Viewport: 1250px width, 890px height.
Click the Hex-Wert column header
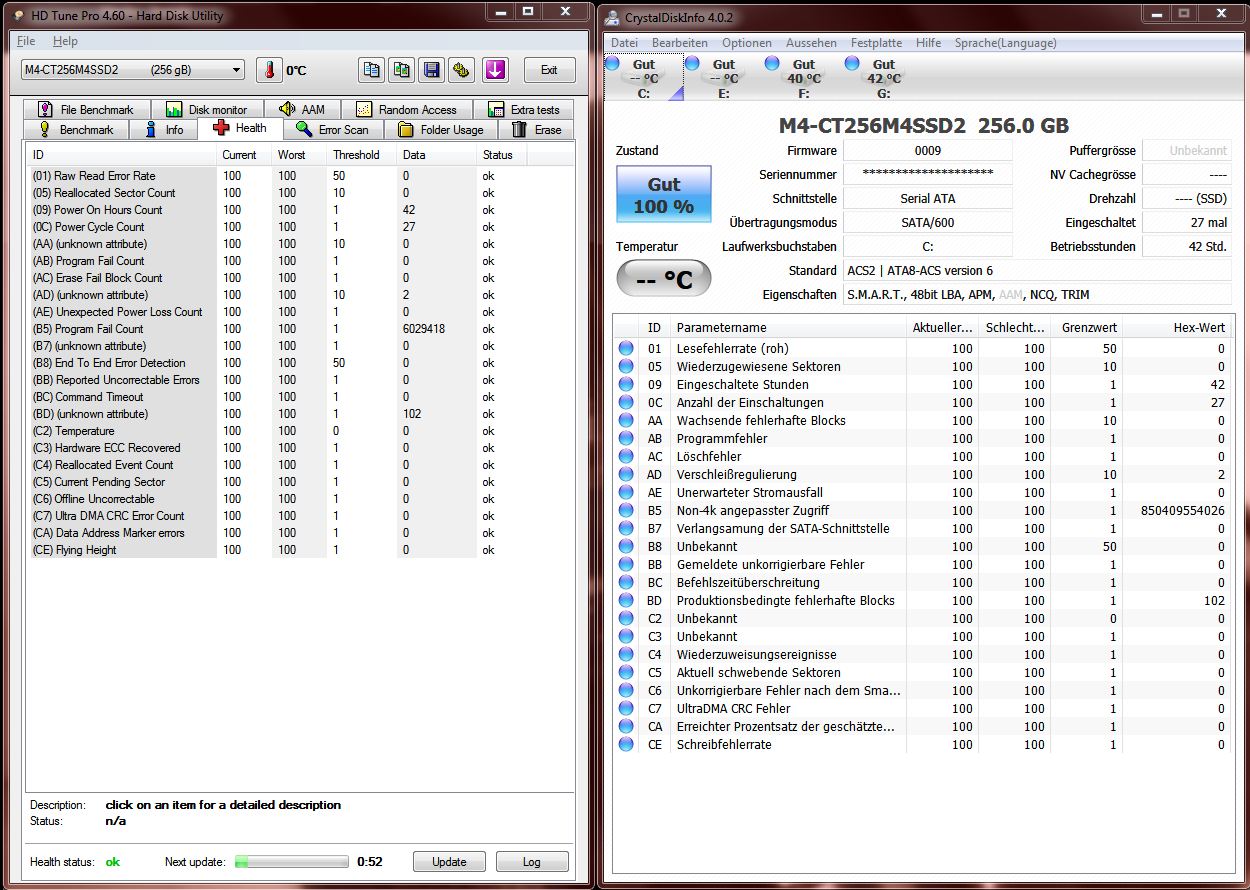point(1178,328)
